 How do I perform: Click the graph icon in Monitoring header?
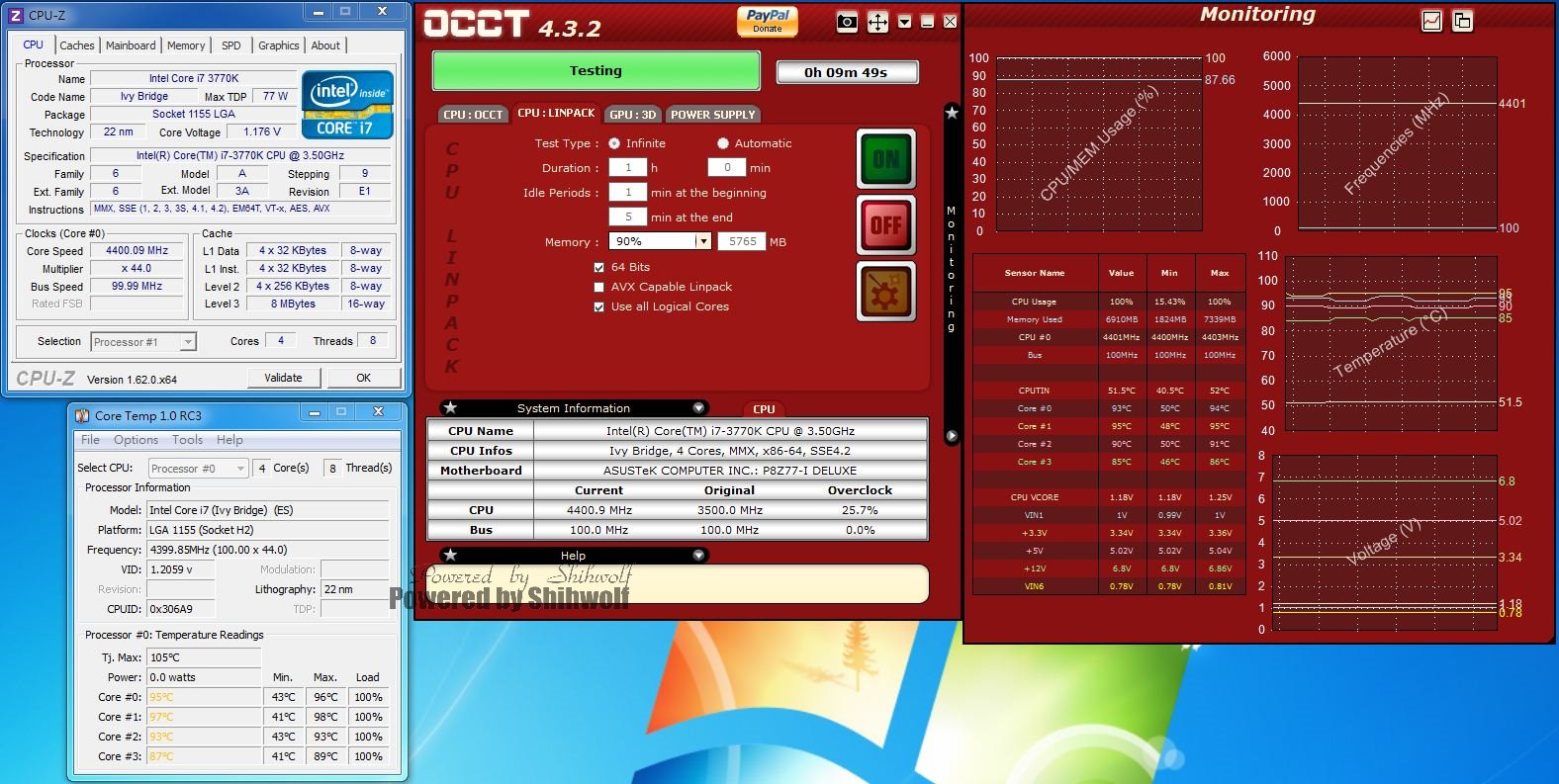click(1431, 21)
